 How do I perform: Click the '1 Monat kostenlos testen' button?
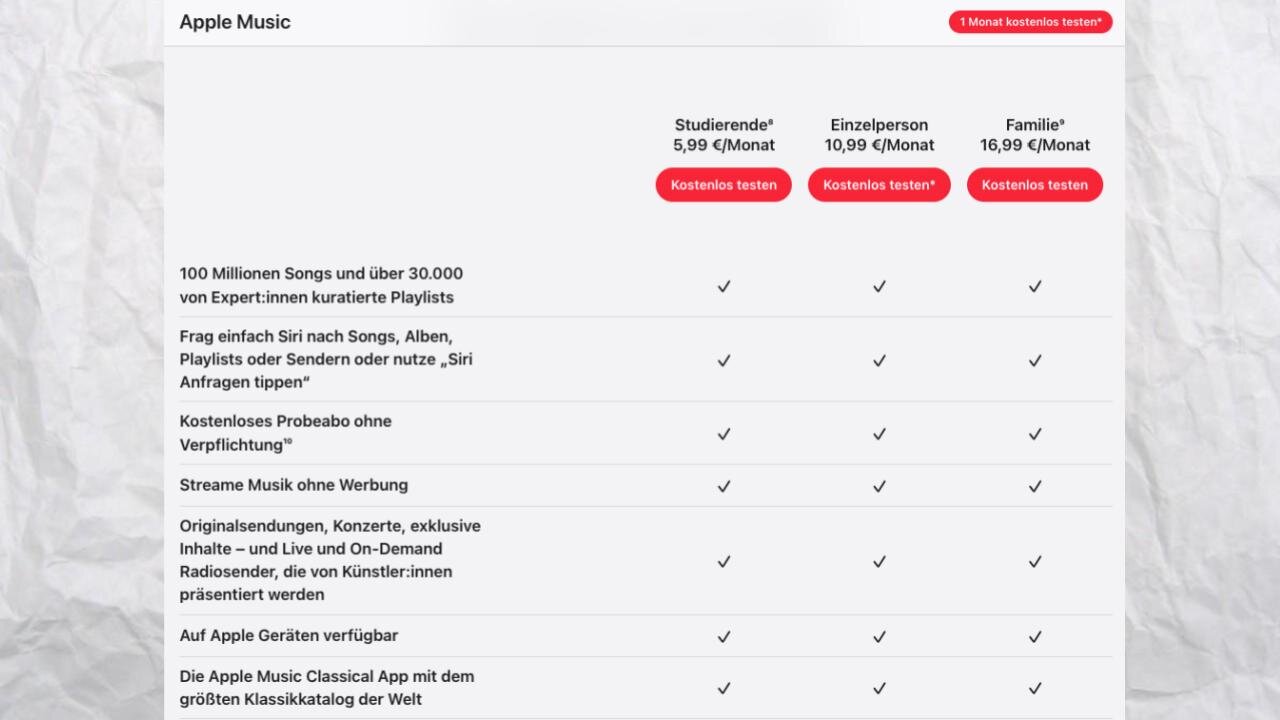(x=1030, y=22)
